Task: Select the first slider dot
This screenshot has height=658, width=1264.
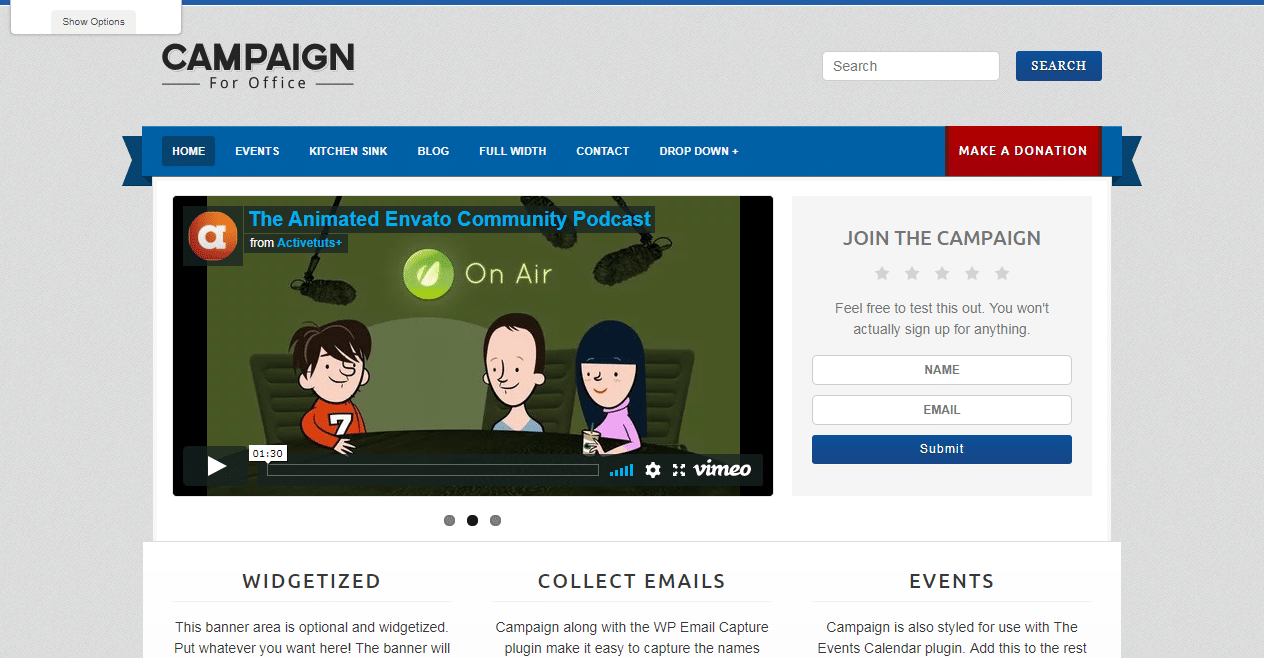Action: 449,520
